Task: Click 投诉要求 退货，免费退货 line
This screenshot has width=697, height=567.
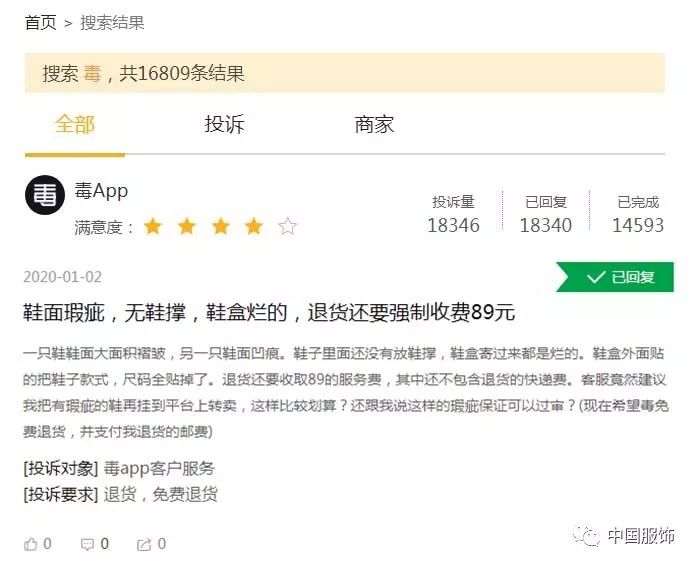Action: pos(120,494)
